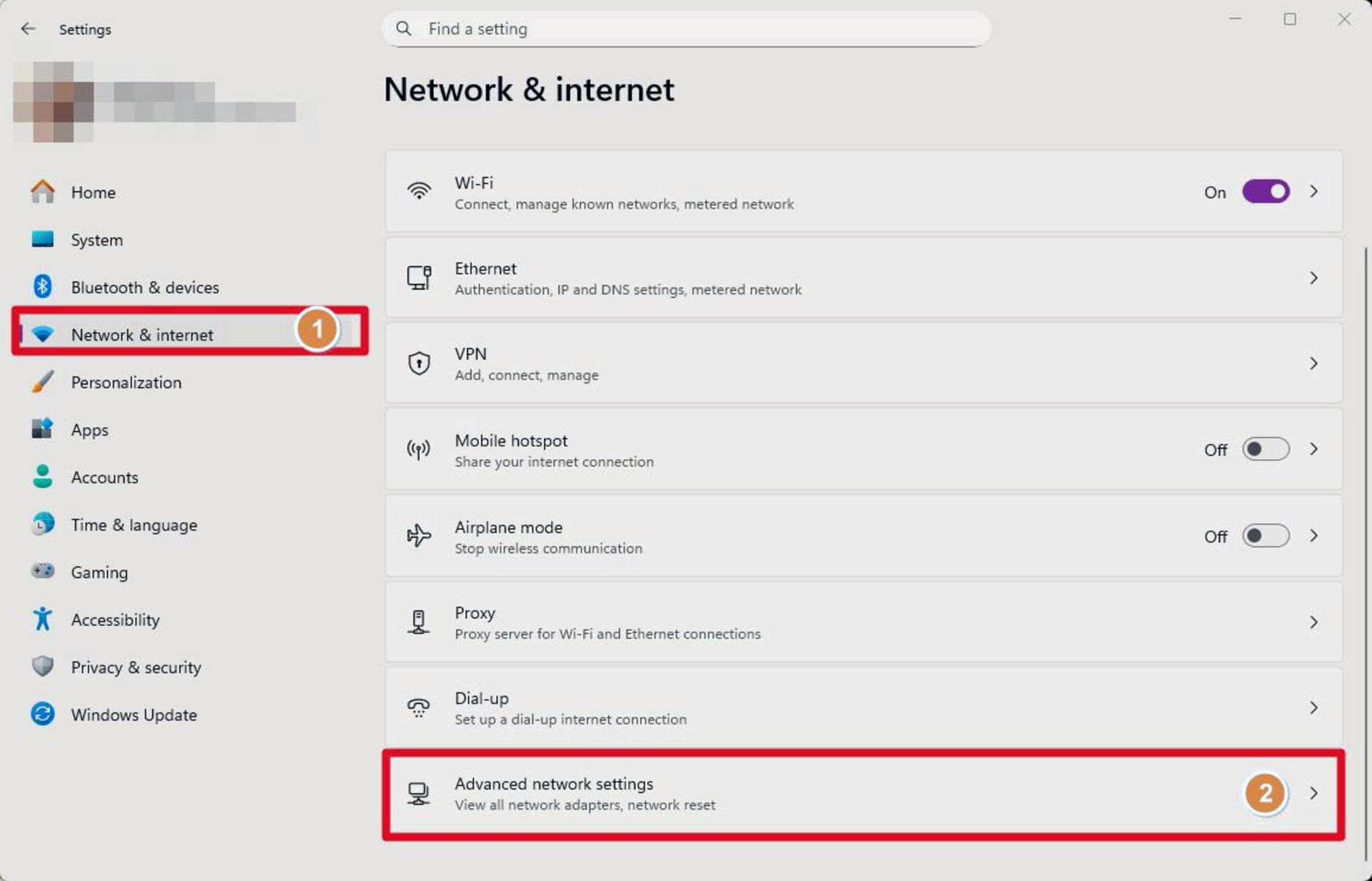Open Windows Update settings

(x=134, y=715)
